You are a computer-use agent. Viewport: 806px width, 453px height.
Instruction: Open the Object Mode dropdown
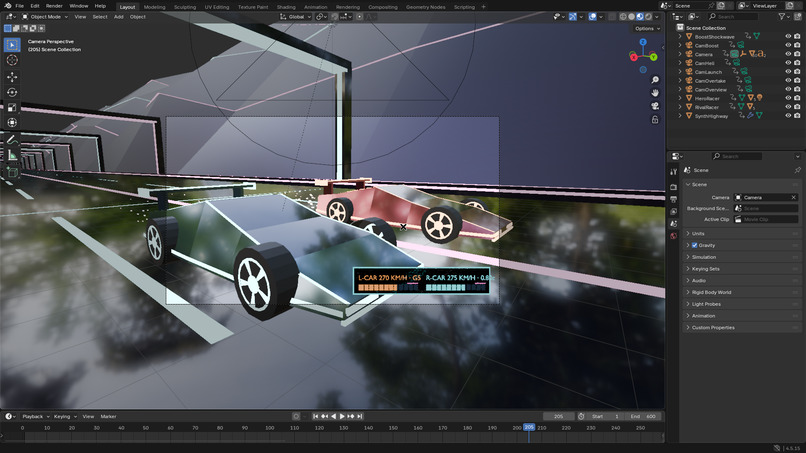[45, 17]
